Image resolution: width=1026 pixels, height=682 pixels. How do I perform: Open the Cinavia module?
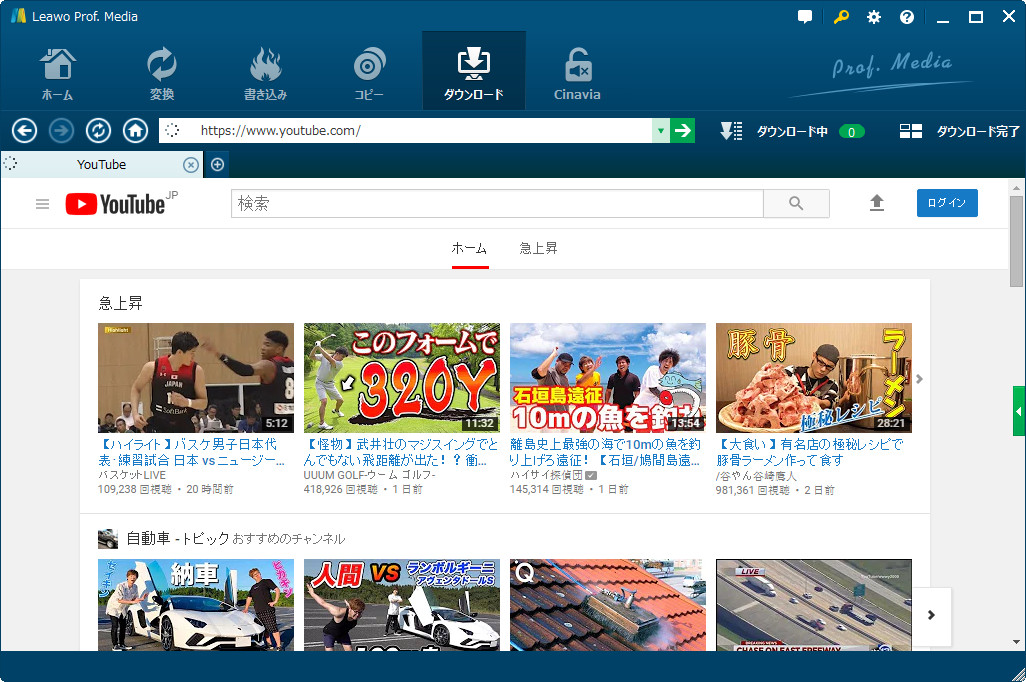coord(577,73)
